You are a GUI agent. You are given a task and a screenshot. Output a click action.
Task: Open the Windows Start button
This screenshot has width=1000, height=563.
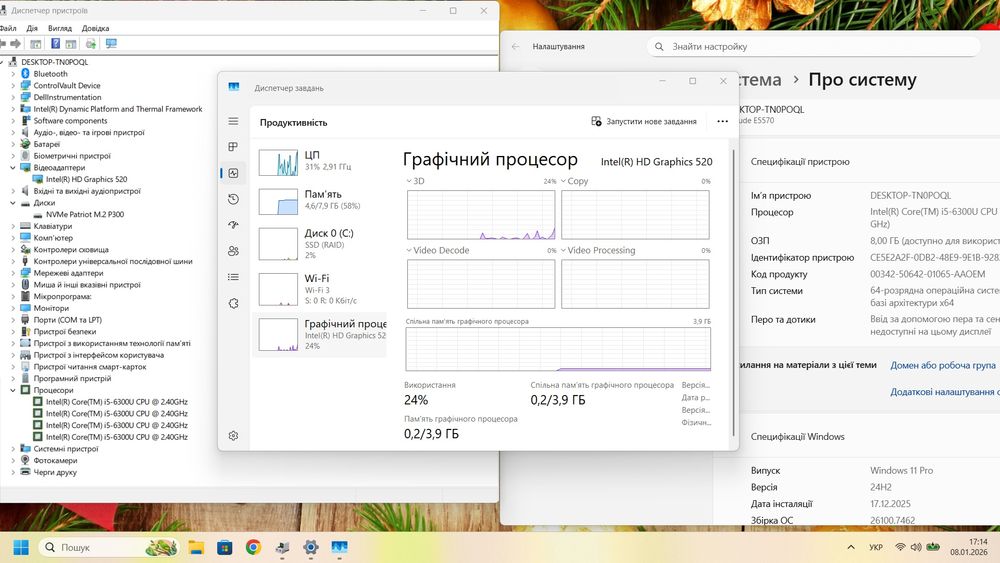click(21, 547)
